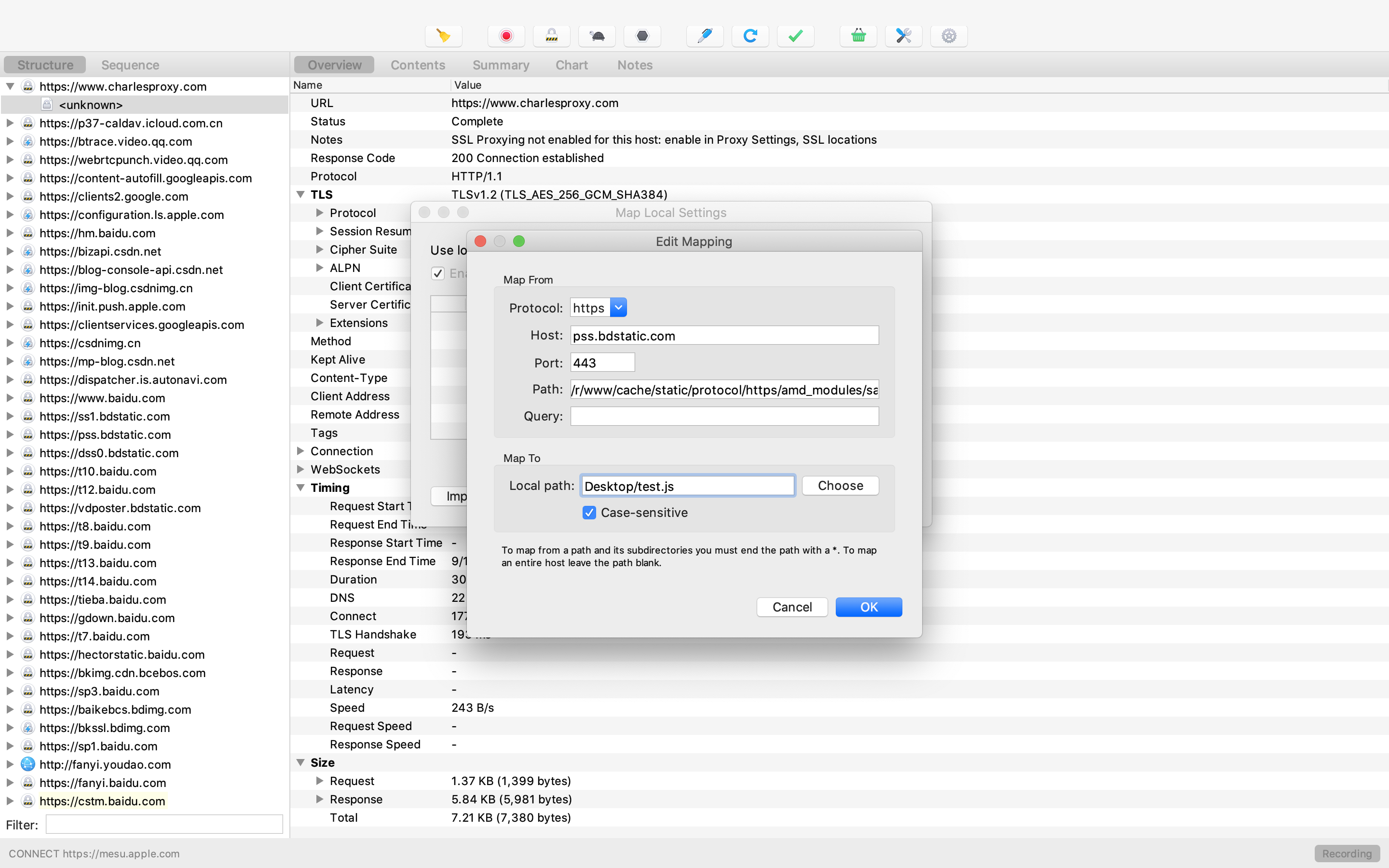Toggle Enable checkbox in Map Local Settings
1389x868 pixels.
438,273
